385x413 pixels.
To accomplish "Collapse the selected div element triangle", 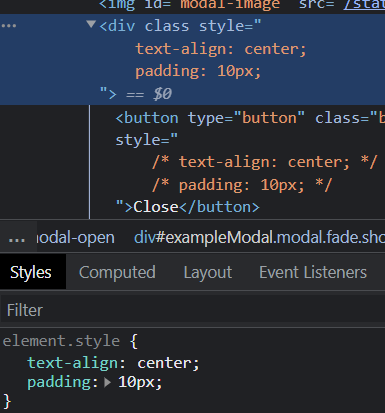I will tap(91, 24).
